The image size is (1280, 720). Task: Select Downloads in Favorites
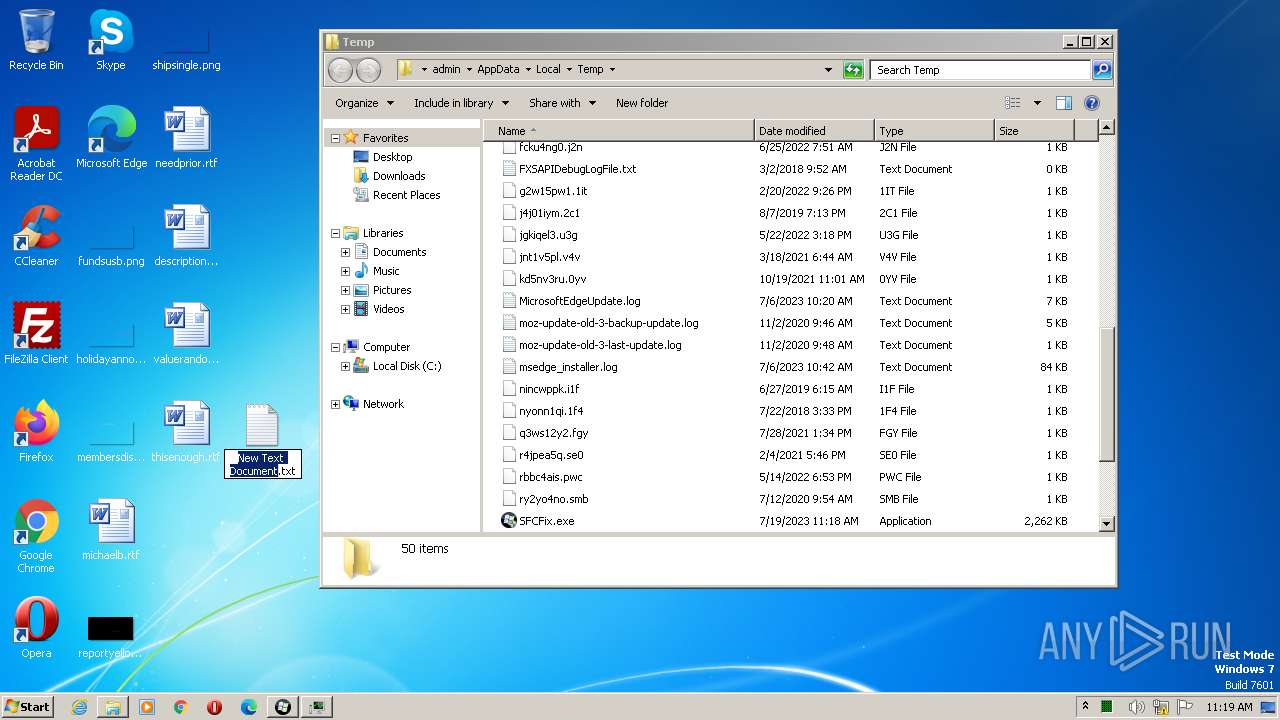click(399, 176)
